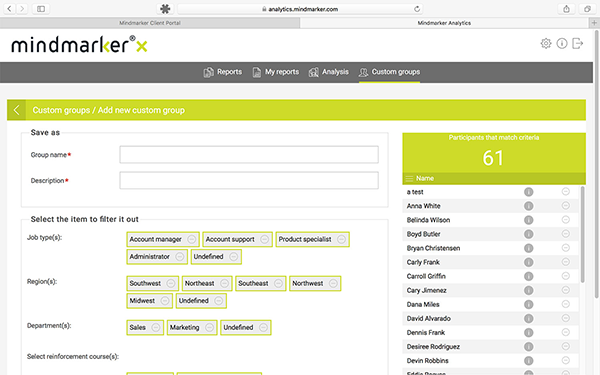Click the participants list scrollbar
This screenshot has height=375, width=600.
click(x=582, y=234)
